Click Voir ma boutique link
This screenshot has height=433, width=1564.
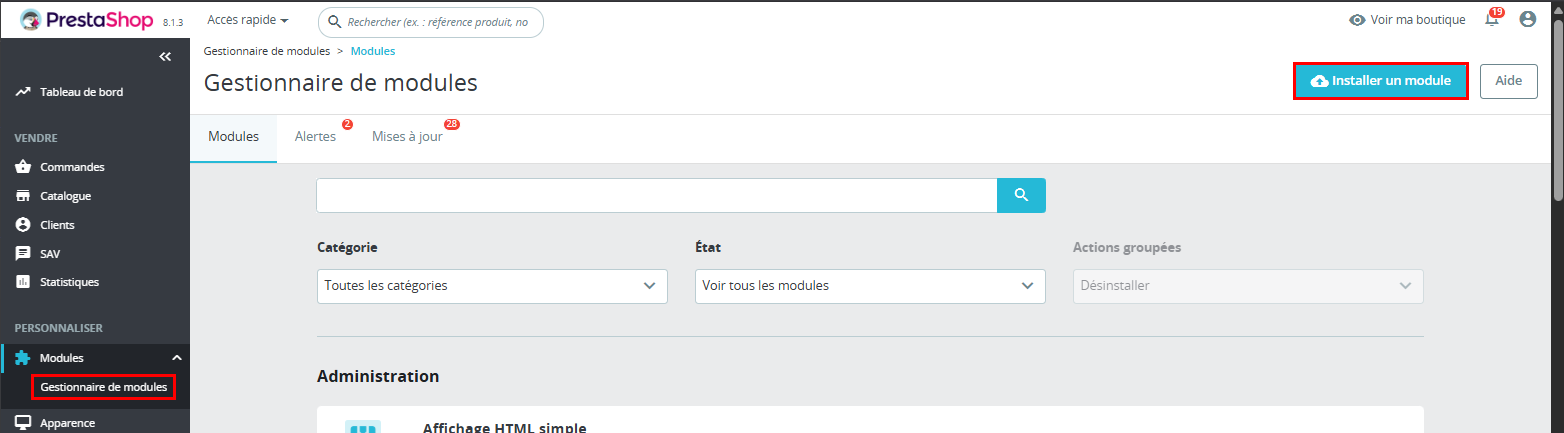point(1407,20)
